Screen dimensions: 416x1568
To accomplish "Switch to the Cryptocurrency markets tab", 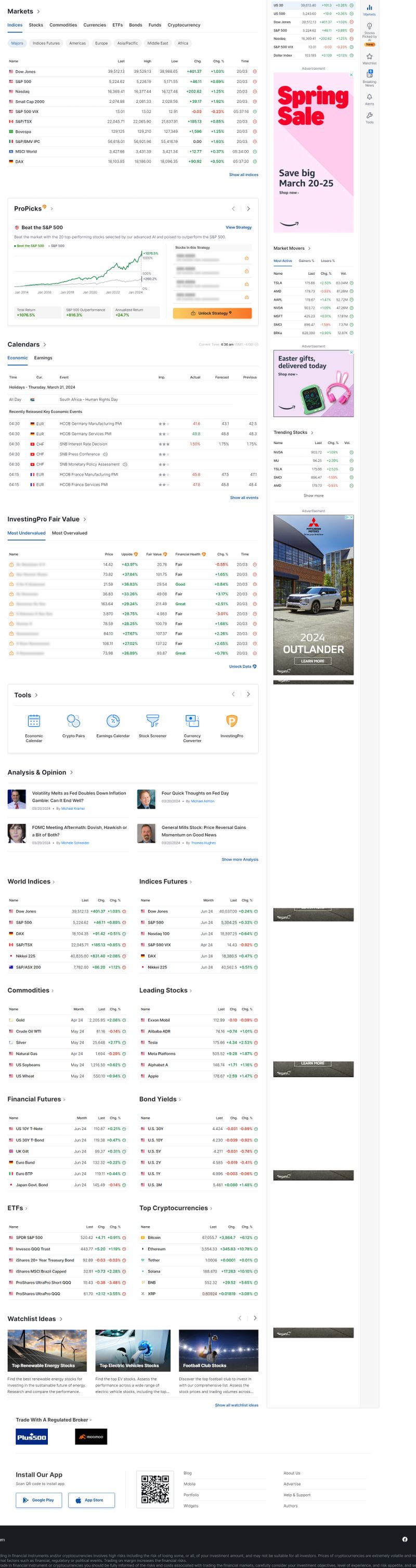I will [184, 25].
